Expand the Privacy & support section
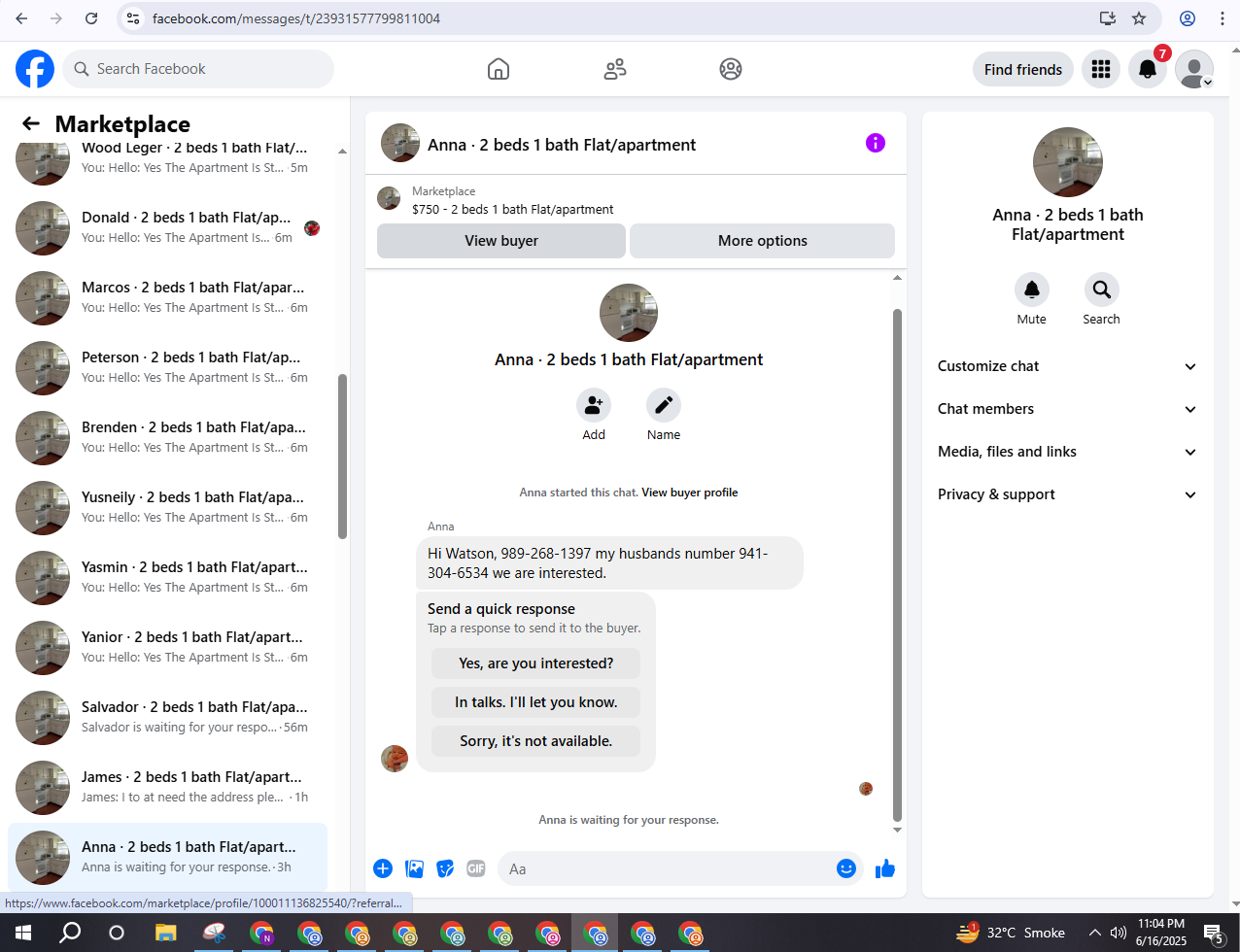 1068,494
